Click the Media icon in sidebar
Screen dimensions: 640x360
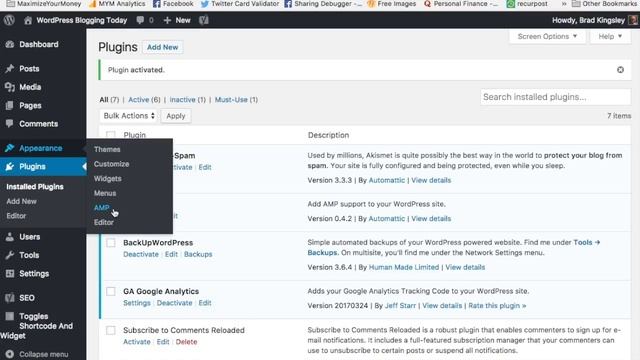[10, 87]
